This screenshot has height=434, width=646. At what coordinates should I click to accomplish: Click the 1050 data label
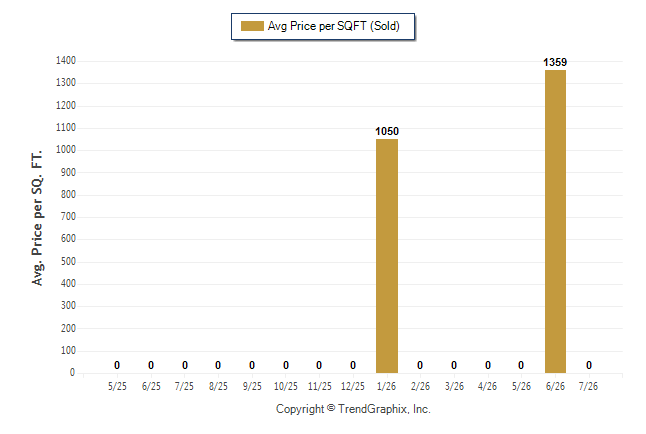click(387, 131)
